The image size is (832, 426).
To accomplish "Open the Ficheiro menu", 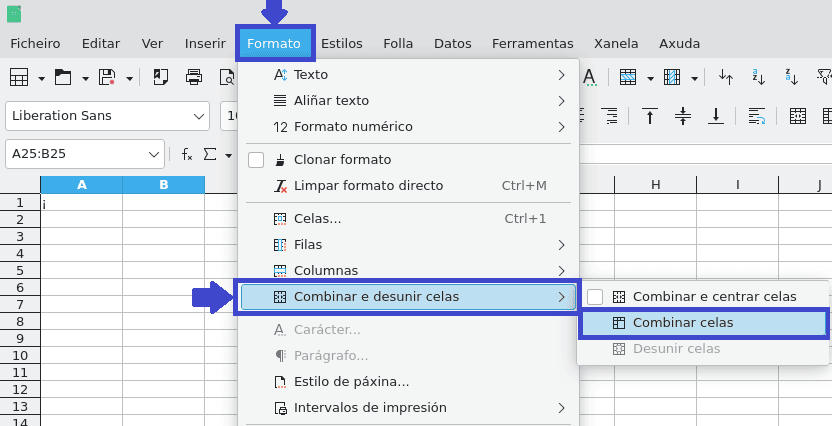I will (35, 44).
